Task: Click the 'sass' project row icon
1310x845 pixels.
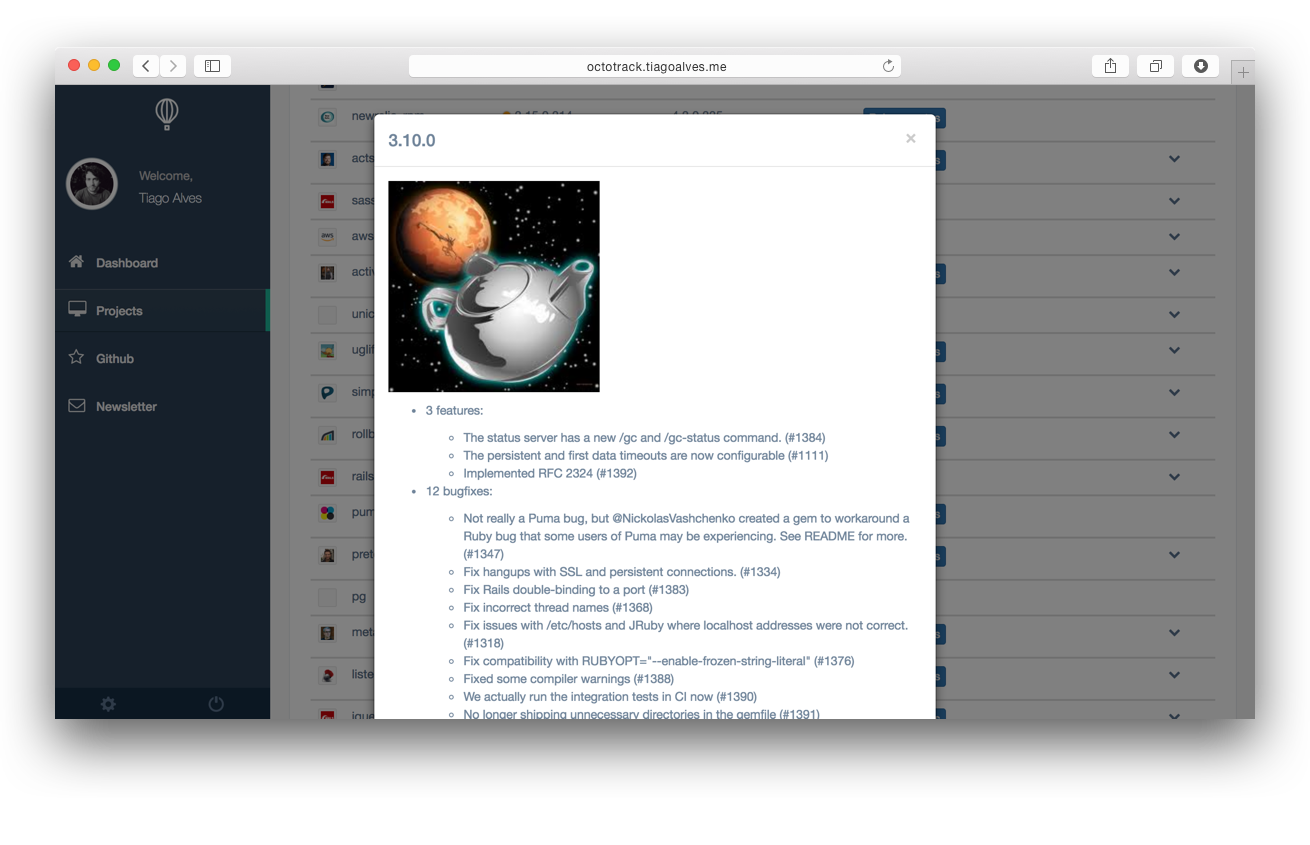Action: [327, 201]
